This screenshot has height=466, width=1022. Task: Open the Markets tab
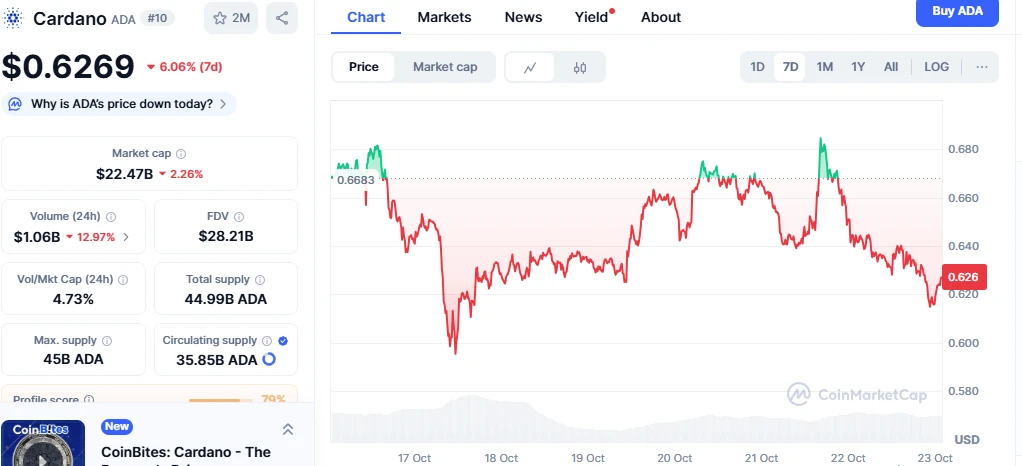pos(445,17)
